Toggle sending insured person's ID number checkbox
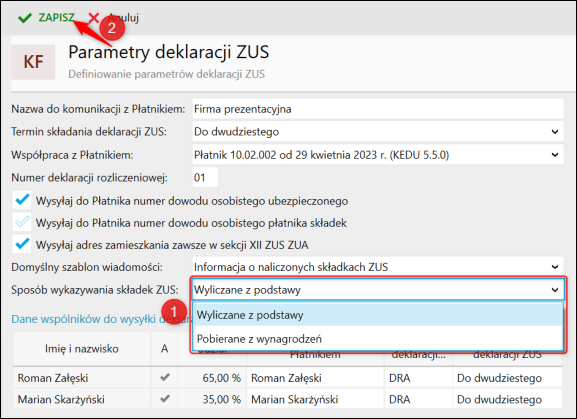Image resolution: width=577 pixels, height=419 pixels. pos(22,200)
